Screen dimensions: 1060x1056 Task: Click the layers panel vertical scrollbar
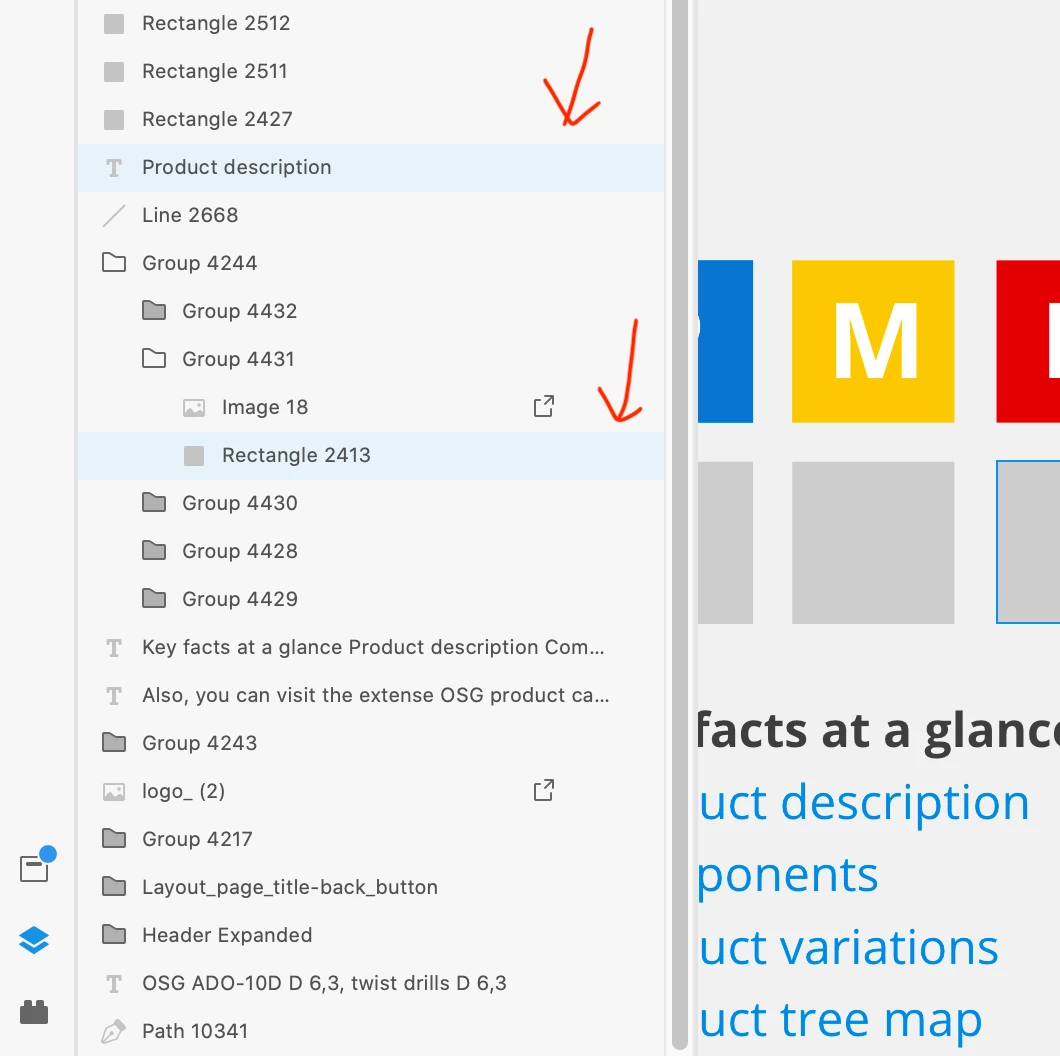pos(680,524)
